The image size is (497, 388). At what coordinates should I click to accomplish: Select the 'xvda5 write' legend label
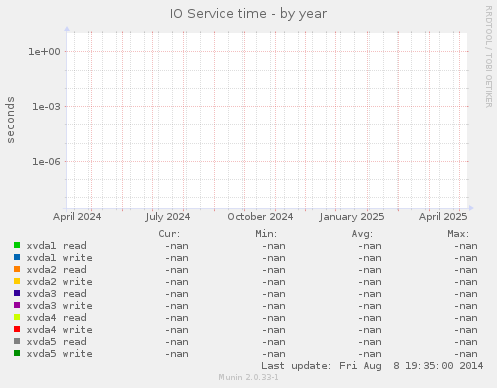pyautogui.click(x=59, y=354)
